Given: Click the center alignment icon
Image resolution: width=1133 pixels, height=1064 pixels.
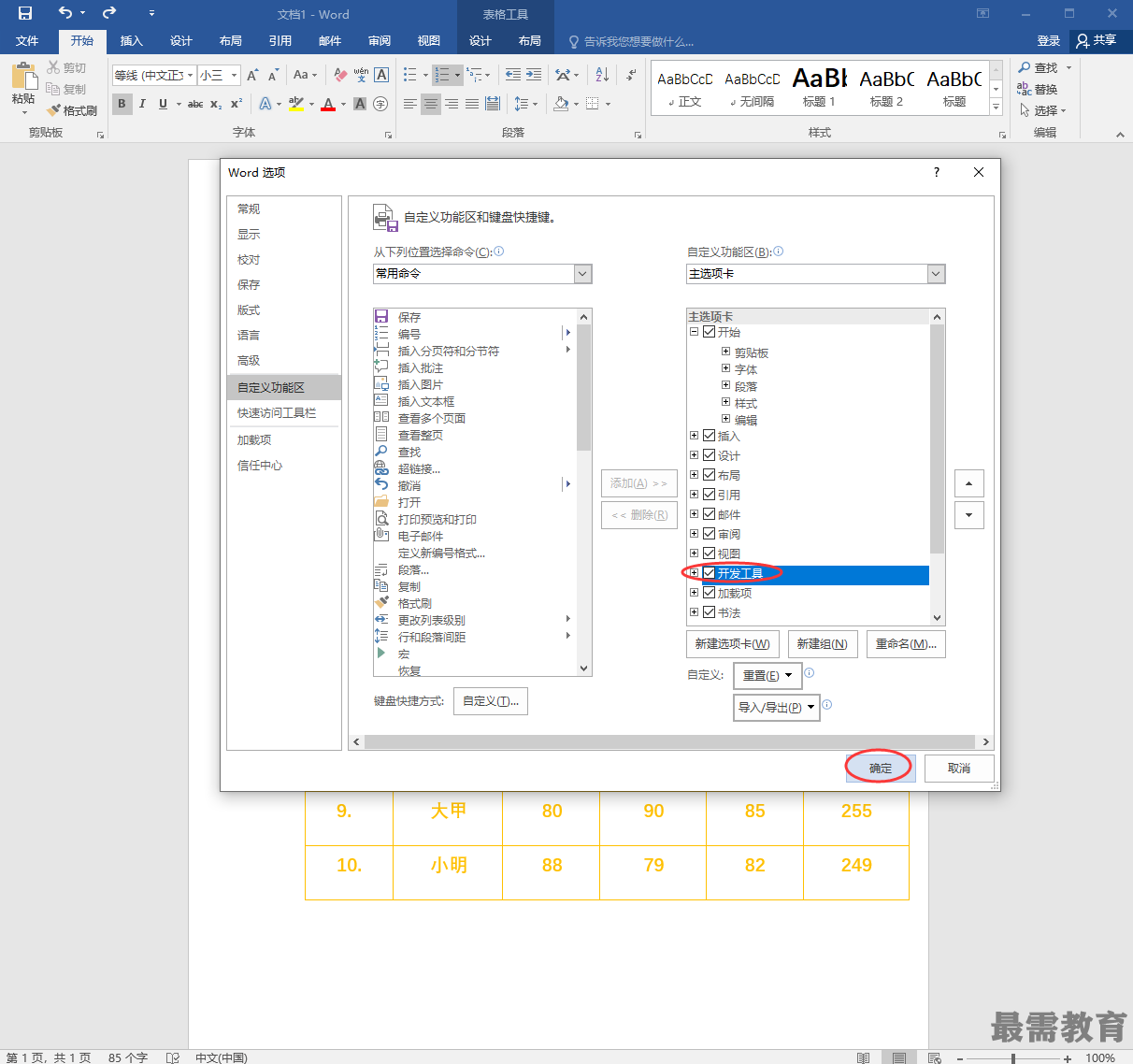Looking at the screenshot, I should (x=431, y=104).
